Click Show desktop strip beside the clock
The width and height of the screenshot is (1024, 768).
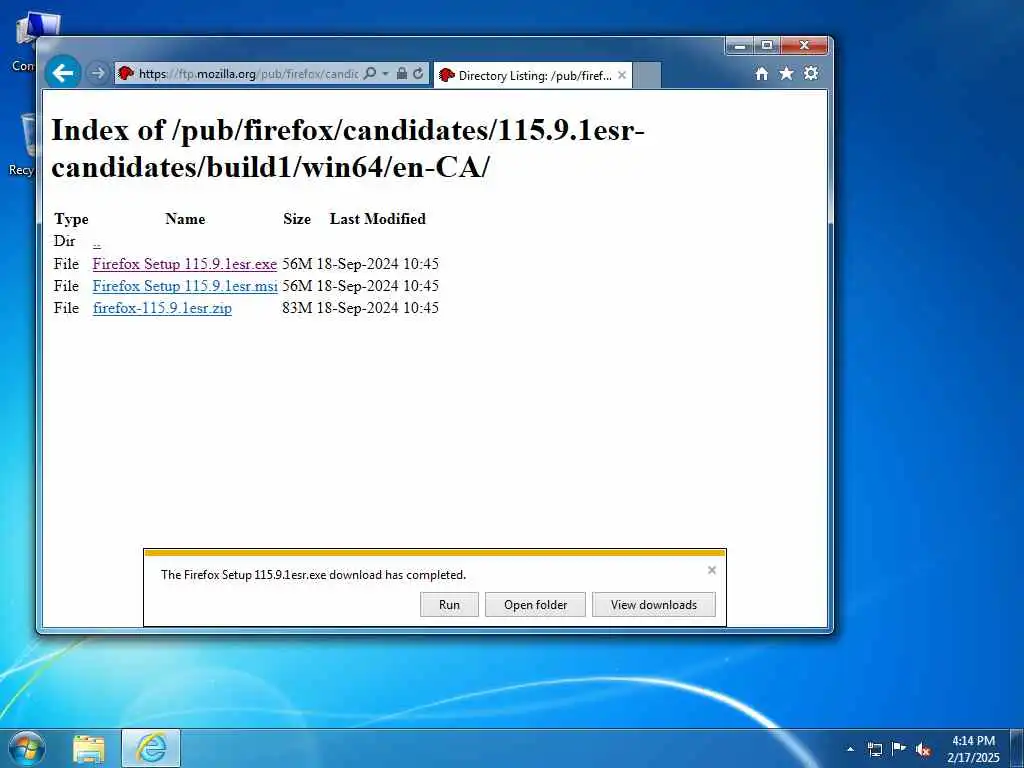[1017, 748]
